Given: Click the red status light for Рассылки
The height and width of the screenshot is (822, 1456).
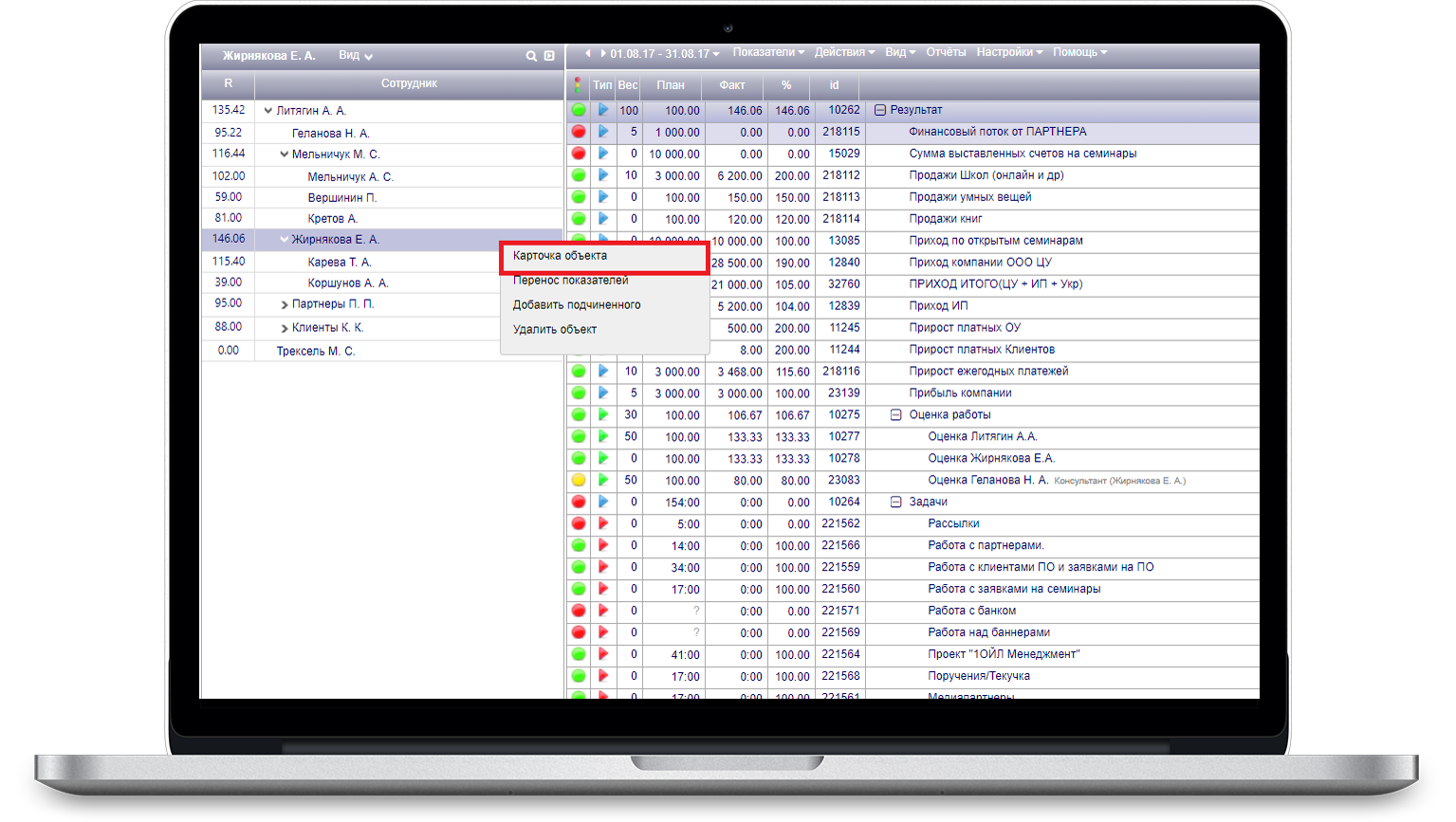Looking at the screenshot, I should point(579,523).
